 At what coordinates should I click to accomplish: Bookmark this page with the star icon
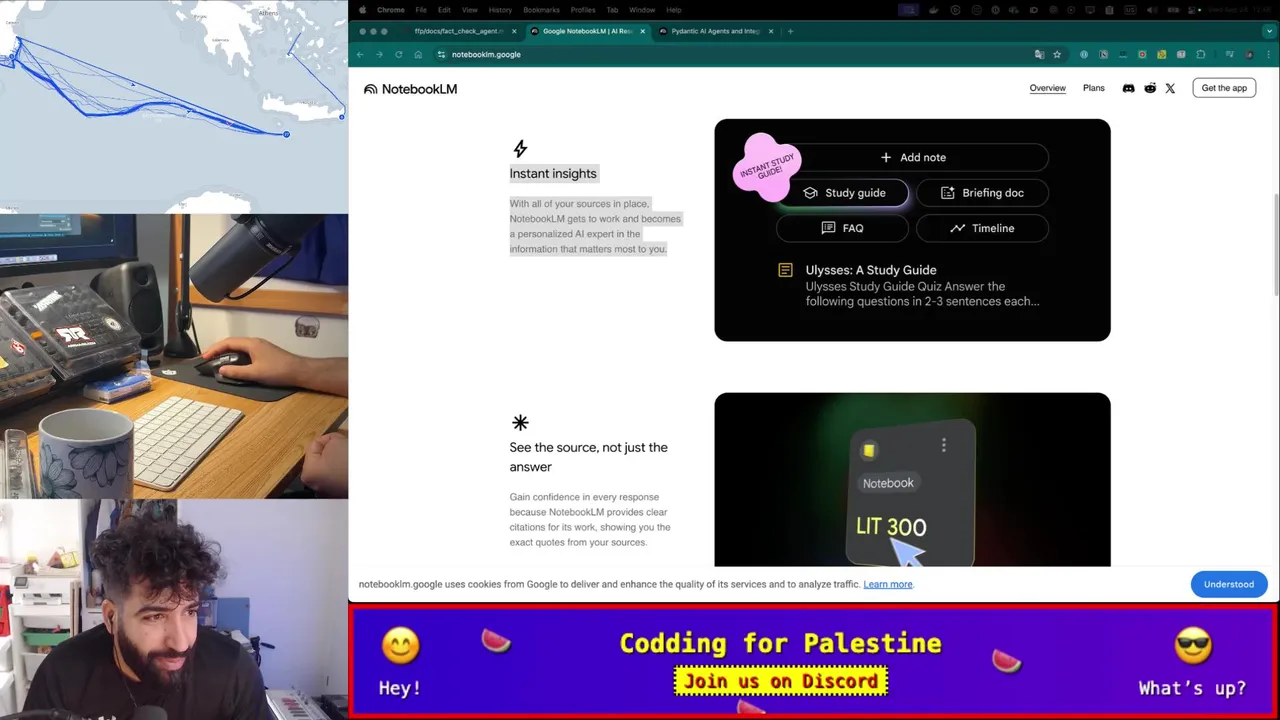1057,54
